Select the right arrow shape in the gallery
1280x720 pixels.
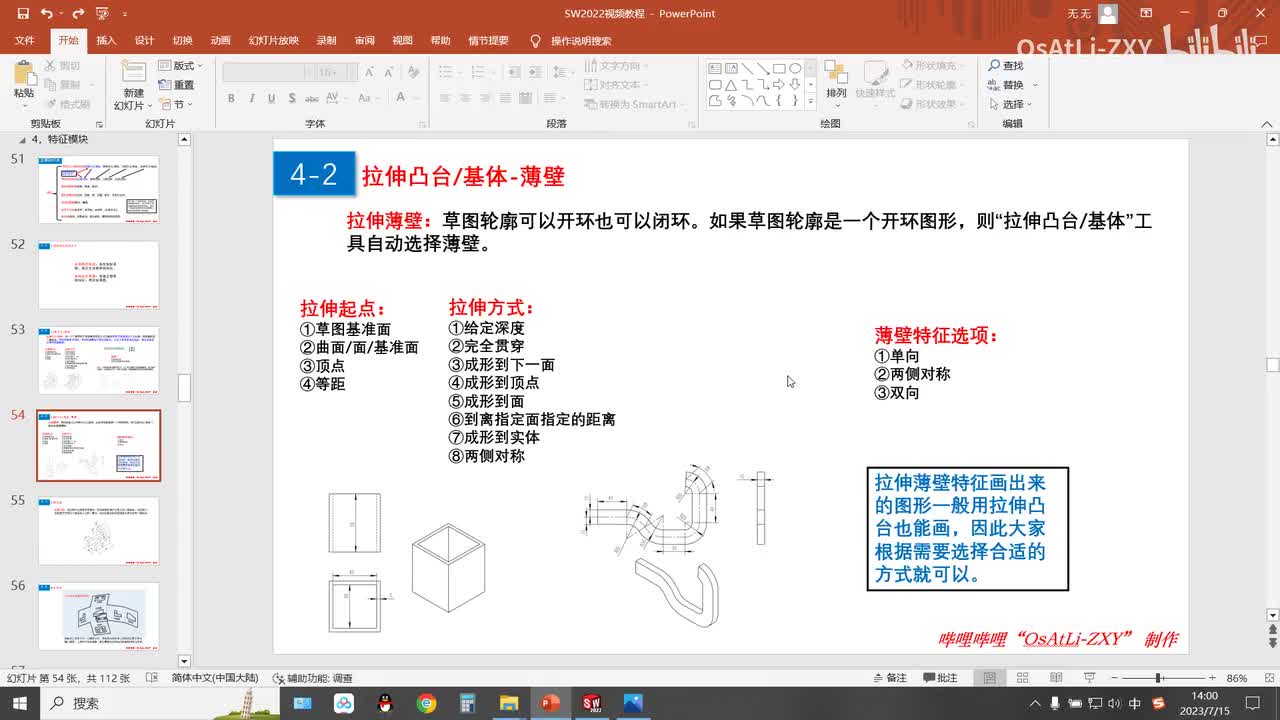coord(779,85)
